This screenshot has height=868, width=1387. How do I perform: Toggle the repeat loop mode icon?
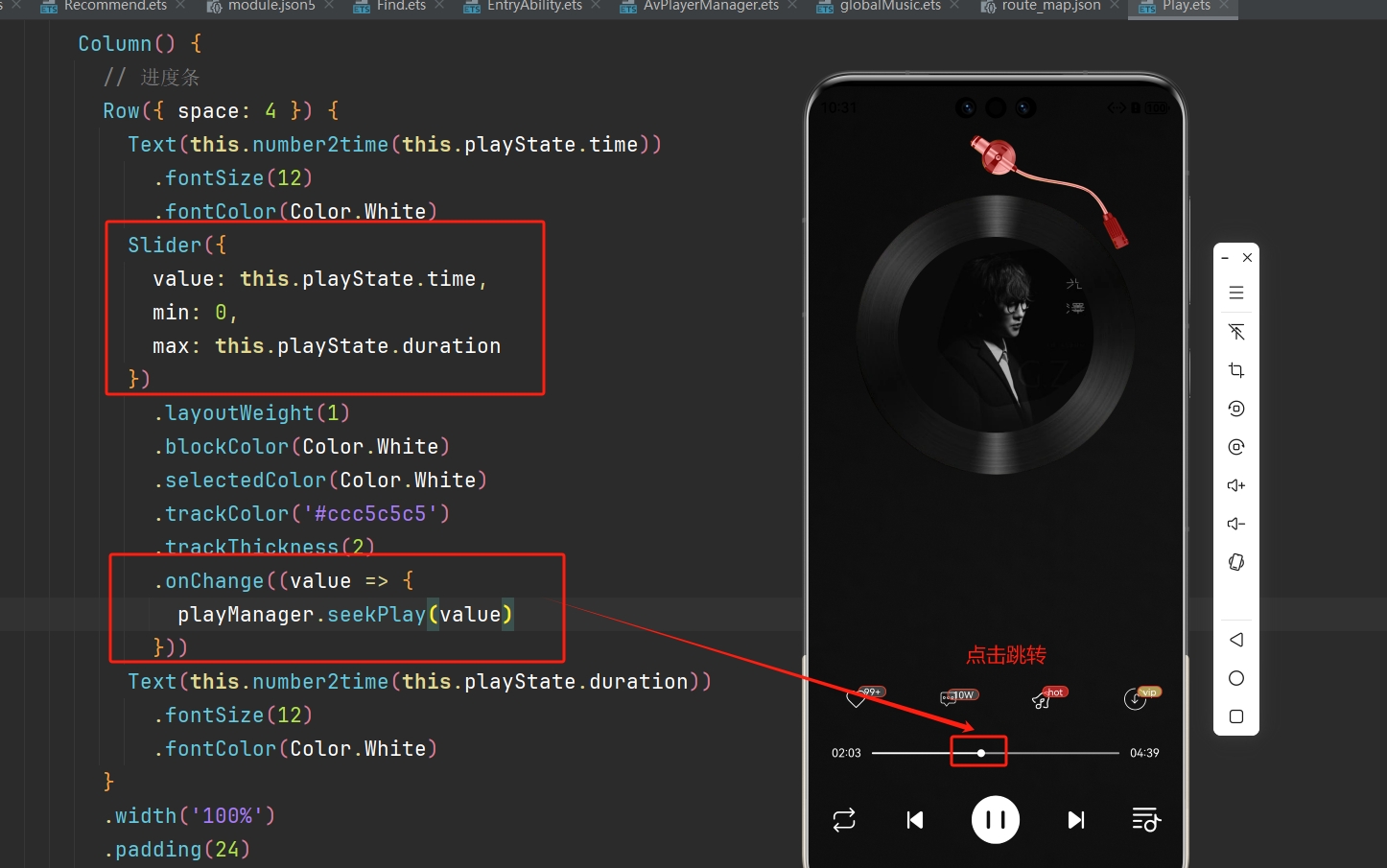coord(844,819)
